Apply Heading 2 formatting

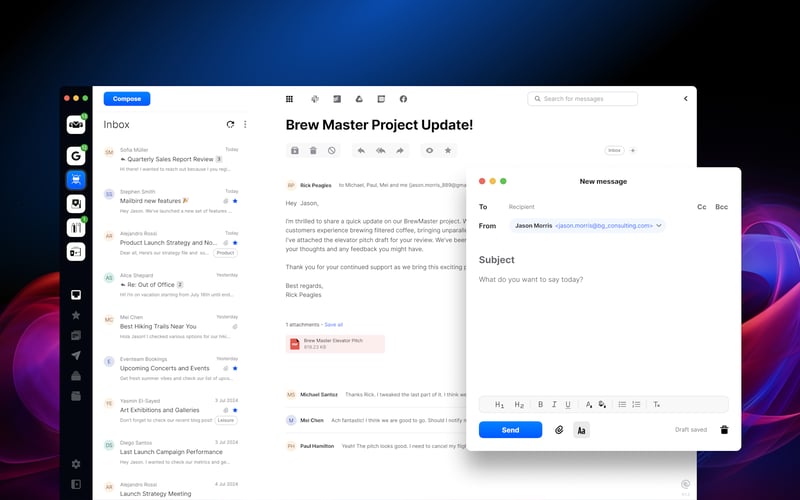click(x=519, y=405)
